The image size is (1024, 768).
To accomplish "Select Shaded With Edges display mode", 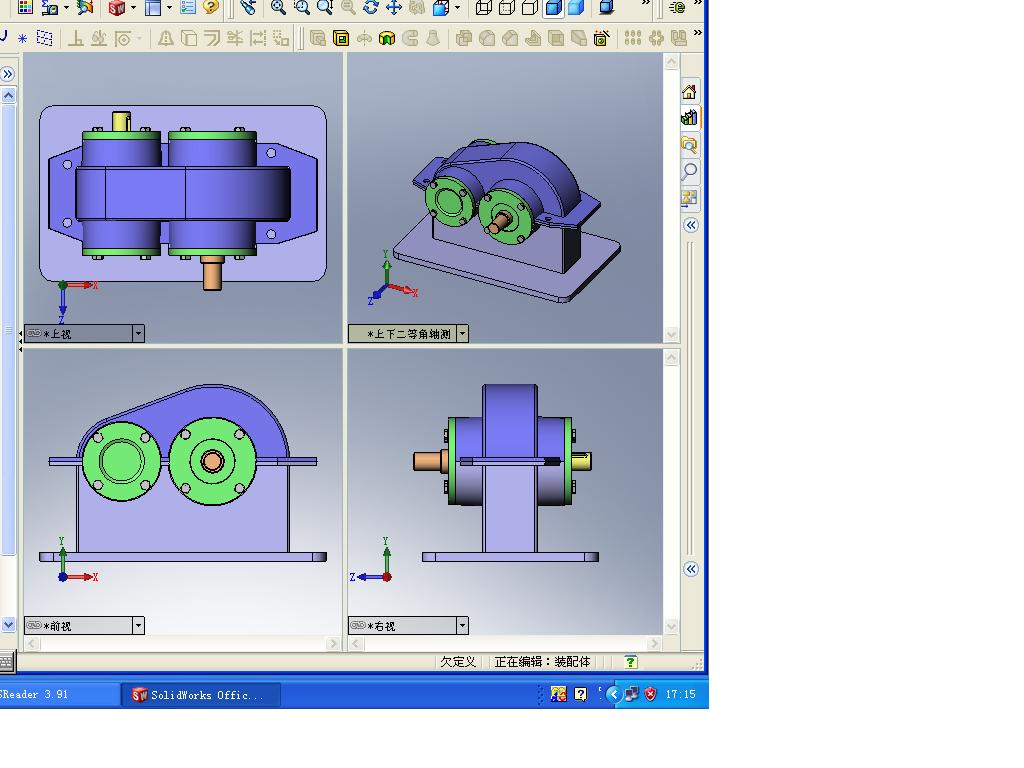I will point(553,8).
